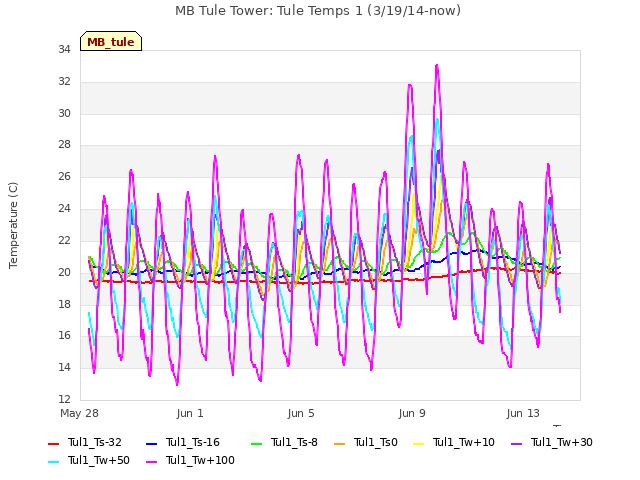640x480 pixels.
Task: Select legend text Tul1_Ts-8
Action: click(294, 442)
